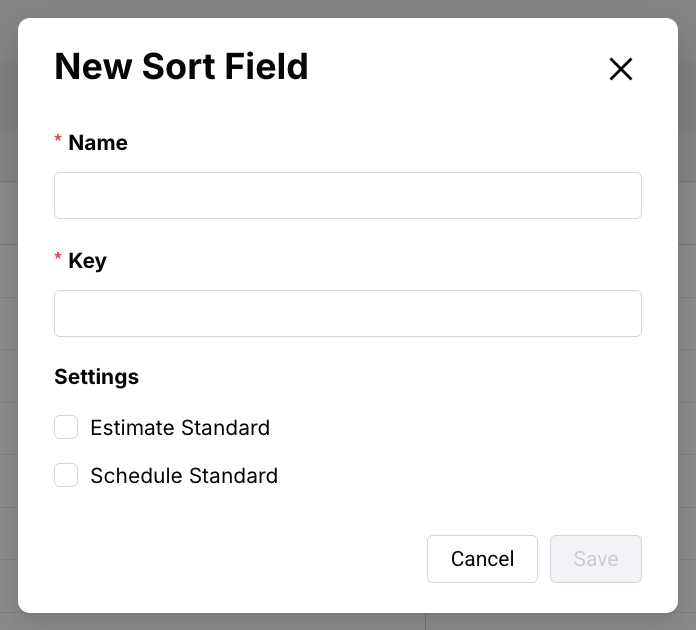The height and width of the screenshot is (630, 696).
Task: Click the Estimate Standard label text
Action: click(x=180, y=428)
